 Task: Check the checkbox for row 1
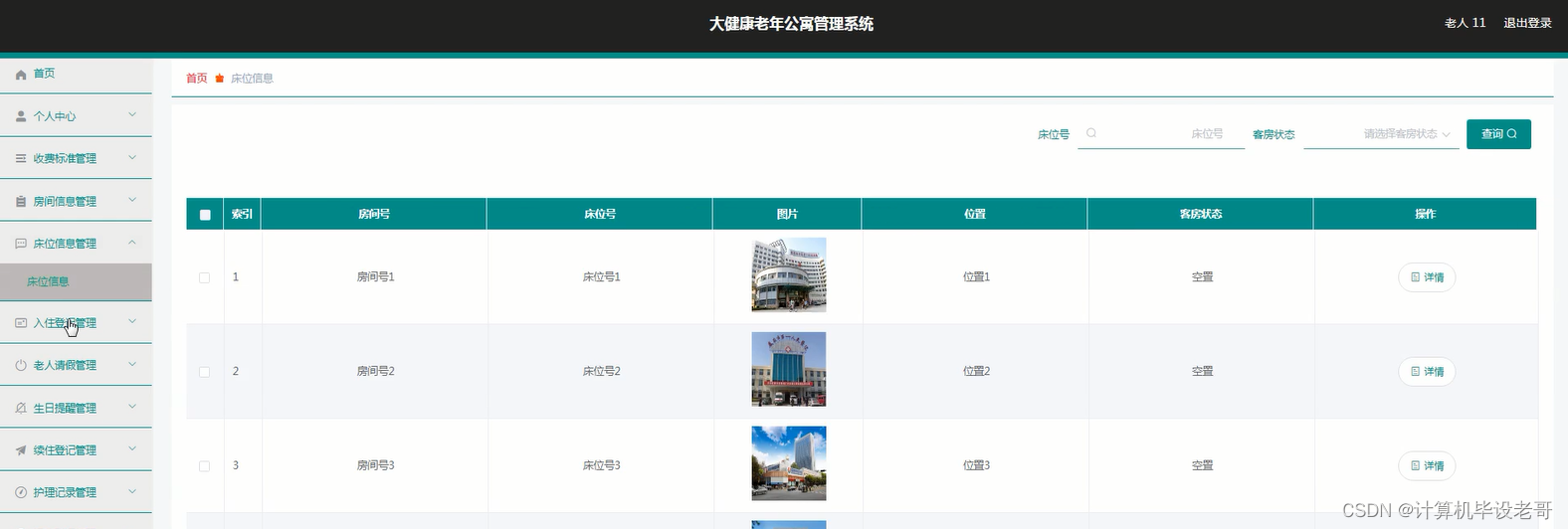coord(205,277)
